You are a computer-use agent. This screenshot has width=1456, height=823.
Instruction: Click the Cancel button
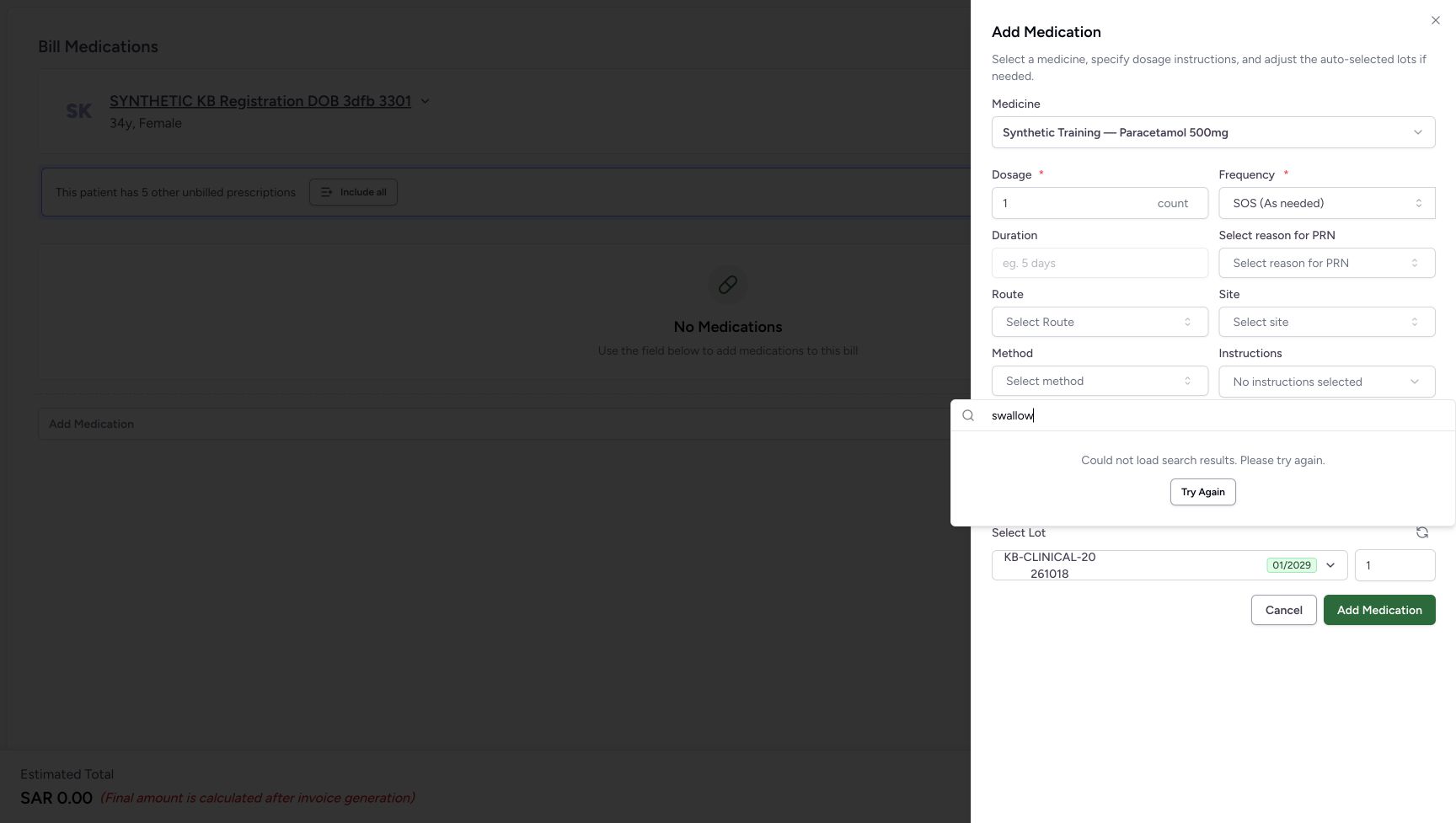[x=1283, y=610]
